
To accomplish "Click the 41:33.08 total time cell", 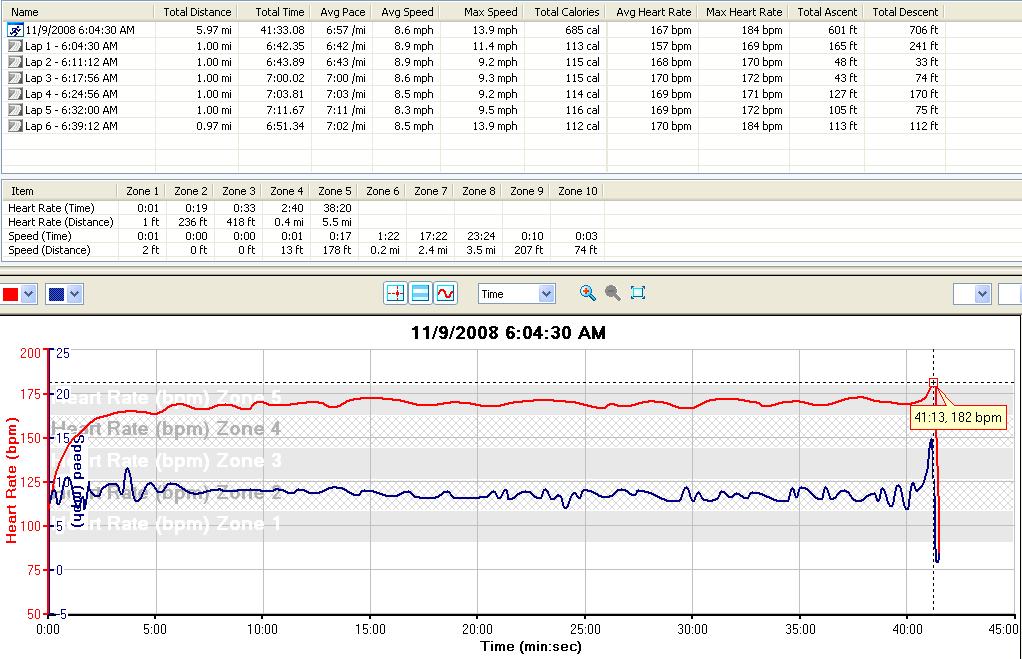I will (282, 30).
